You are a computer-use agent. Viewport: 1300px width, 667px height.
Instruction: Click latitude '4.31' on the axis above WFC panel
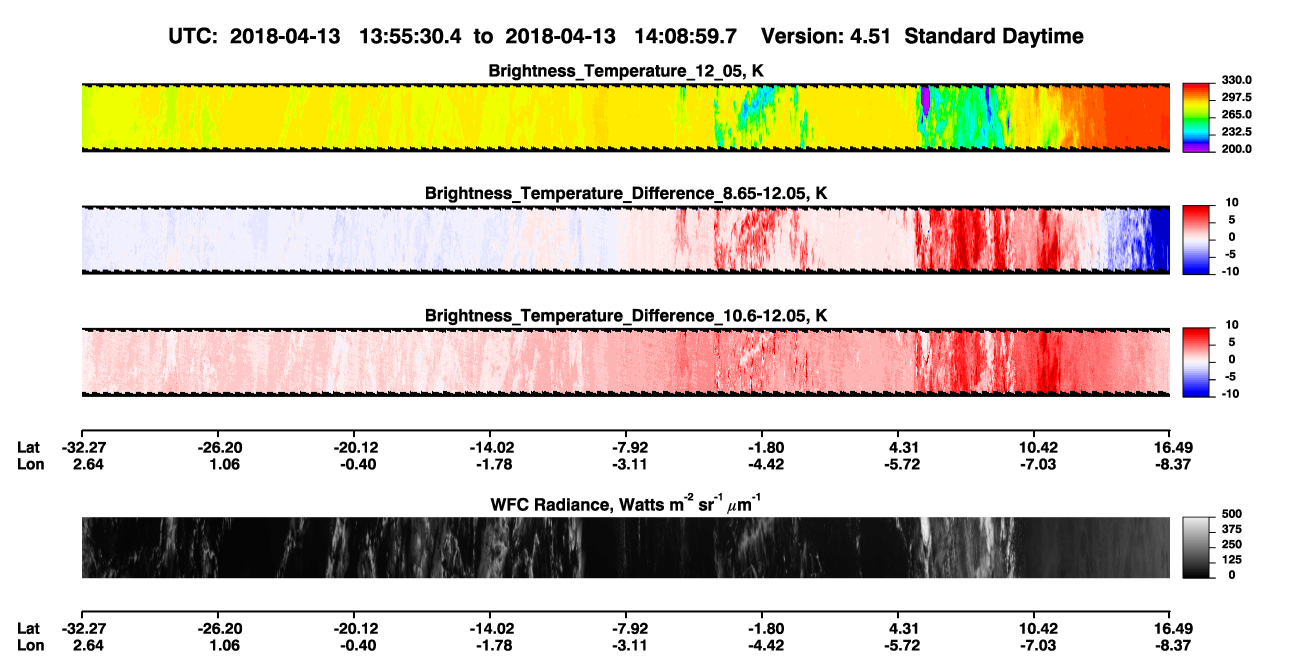(x=903, y=447)
